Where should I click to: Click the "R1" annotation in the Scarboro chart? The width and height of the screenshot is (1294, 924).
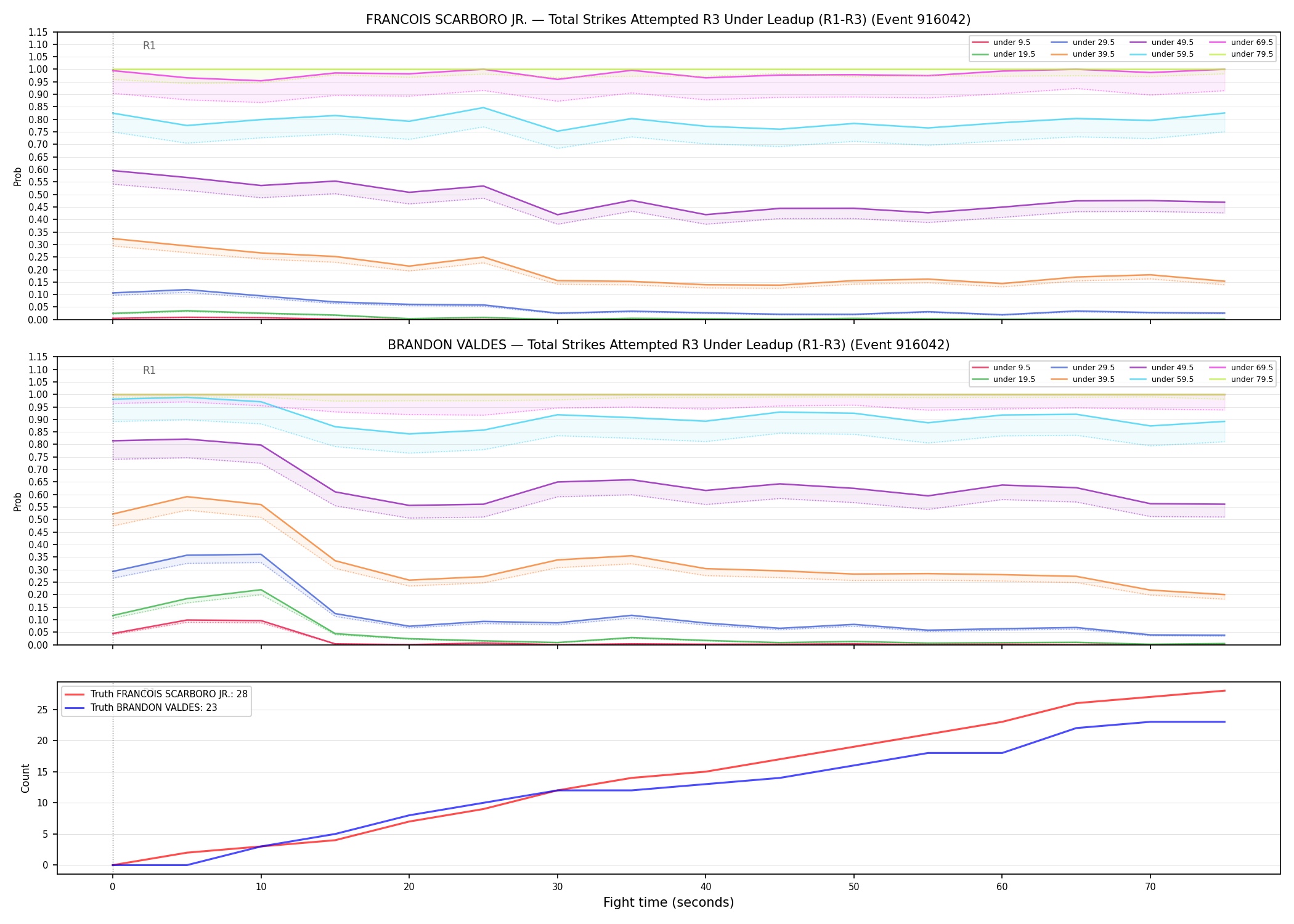[x=149, y=46]
